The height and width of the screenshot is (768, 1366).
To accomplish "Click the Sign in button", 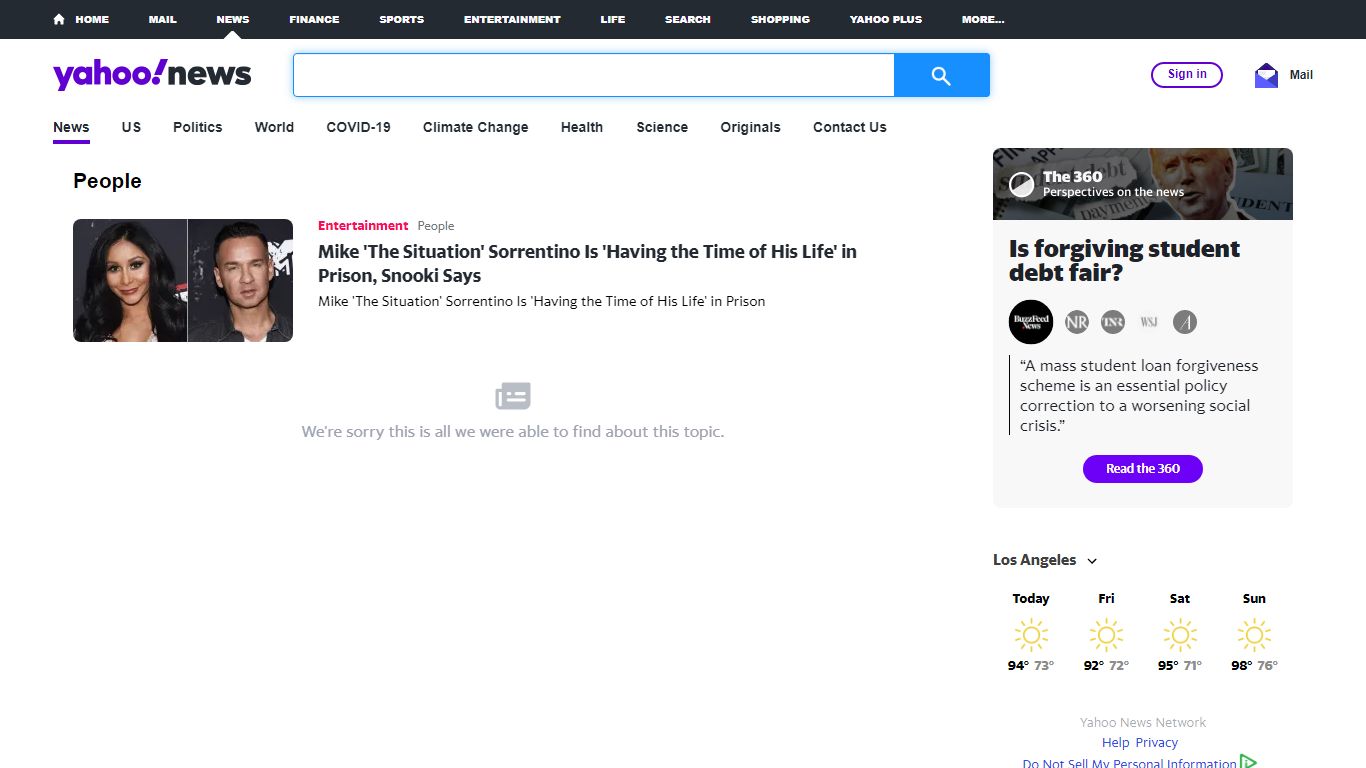I will pos(1187,74).
